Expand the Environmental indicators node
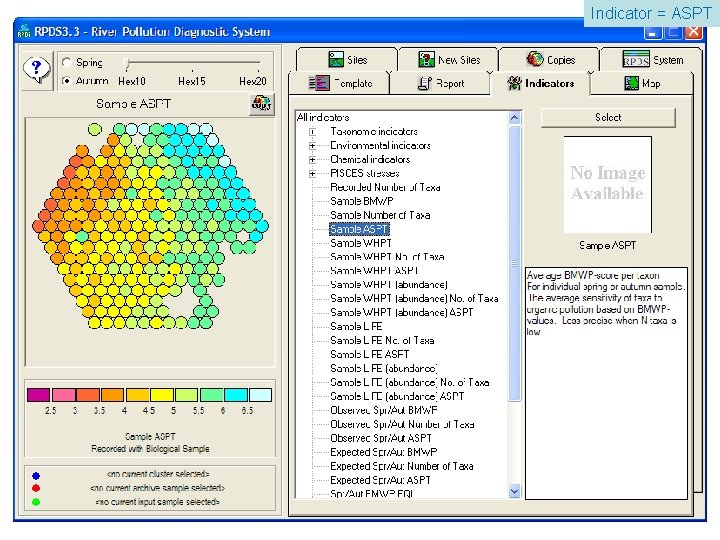 coord(312,146)
